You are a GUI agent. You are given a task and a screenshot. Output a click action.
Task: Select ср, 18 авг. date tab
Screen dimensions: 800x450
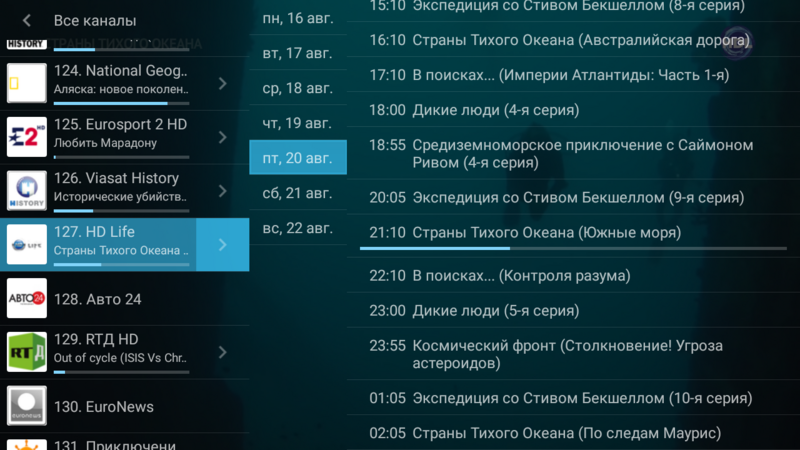coord(298,88)
